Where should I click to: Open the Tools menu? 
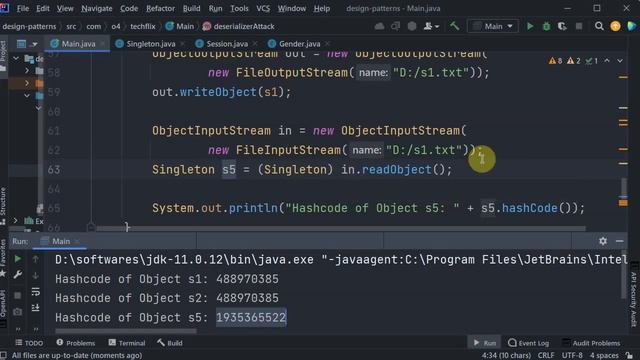[x=239, y=8]
